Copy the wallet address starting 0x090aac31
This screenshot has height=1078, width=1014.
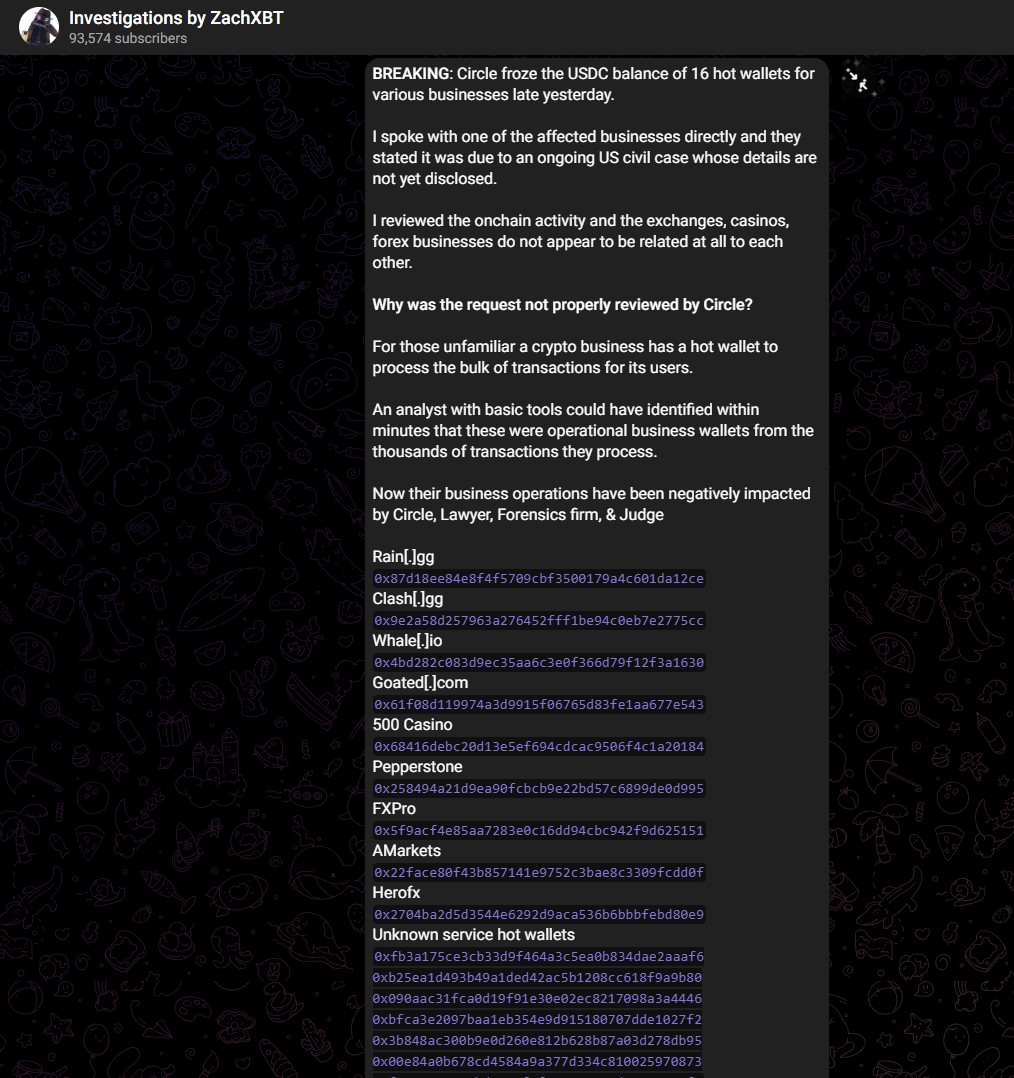pos(537,999)
